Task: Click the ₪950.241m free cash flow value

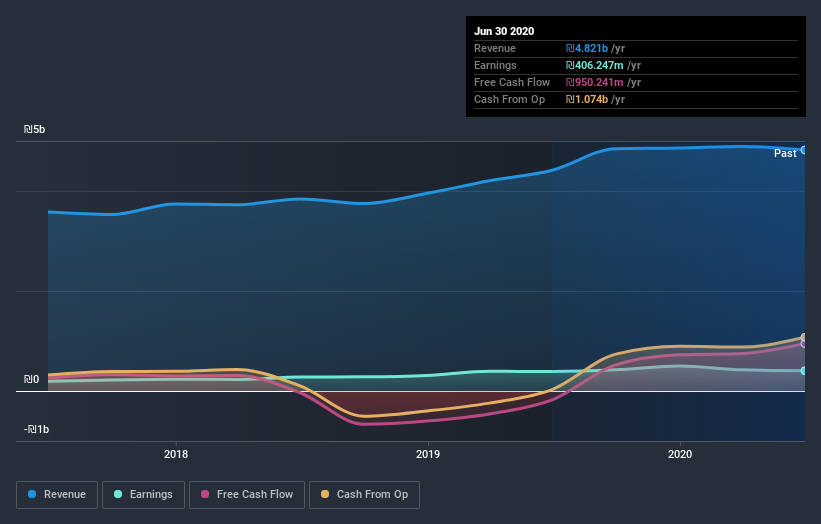Action: (594, 82)
